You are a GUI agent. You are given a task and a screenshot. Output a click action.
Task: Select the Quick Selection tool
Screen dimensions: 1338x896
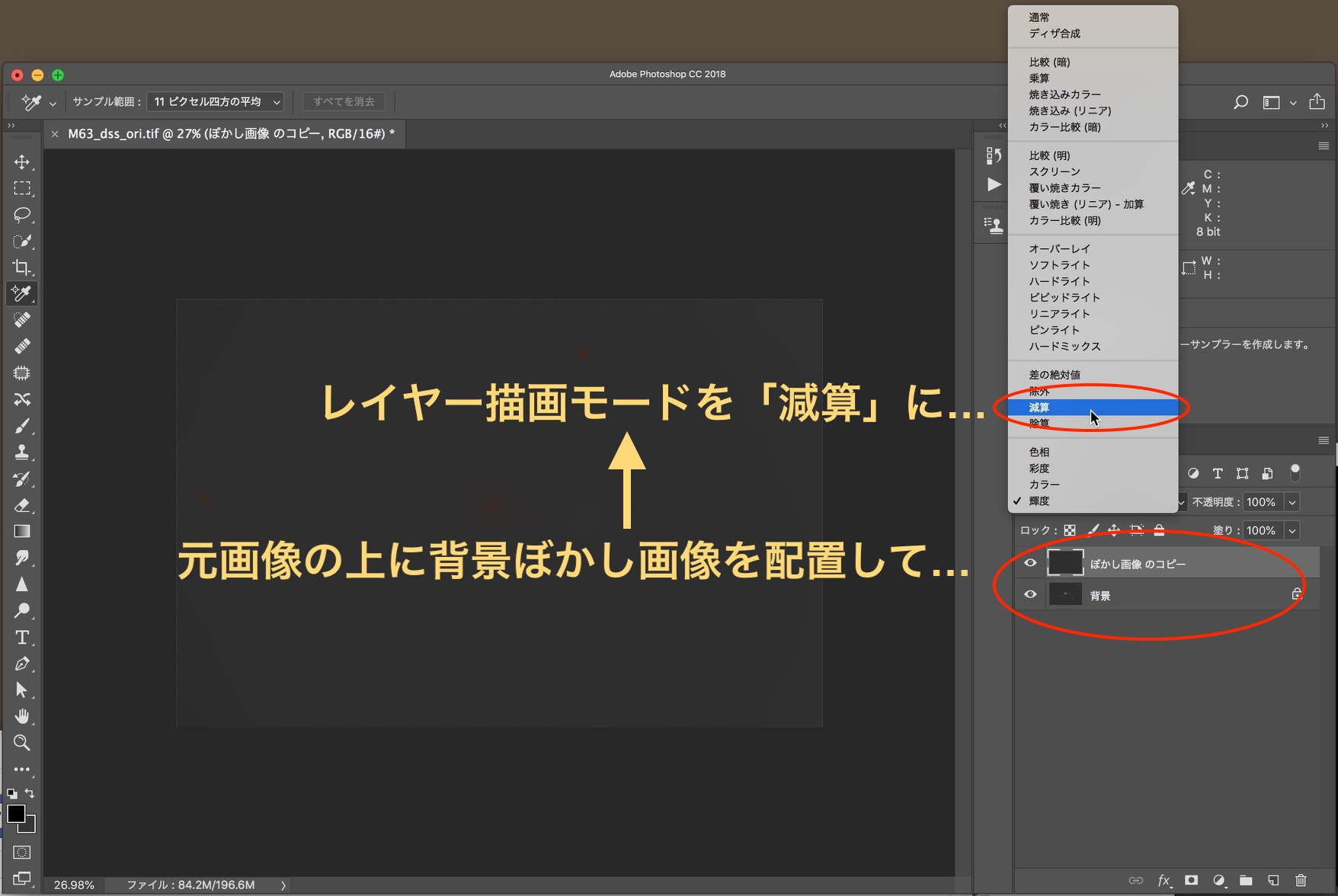(22, 242)
